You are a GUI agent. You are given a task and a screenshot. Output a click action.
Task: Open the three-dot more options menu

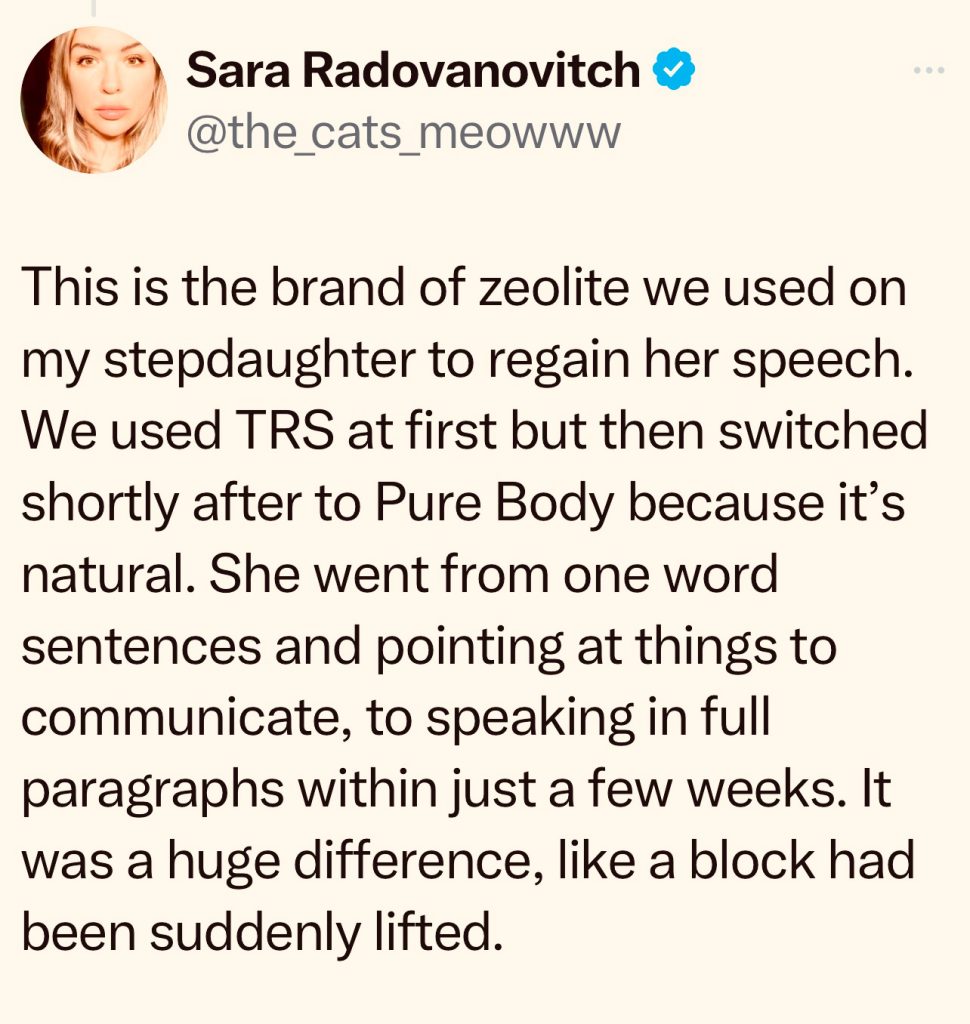(928, 71)
